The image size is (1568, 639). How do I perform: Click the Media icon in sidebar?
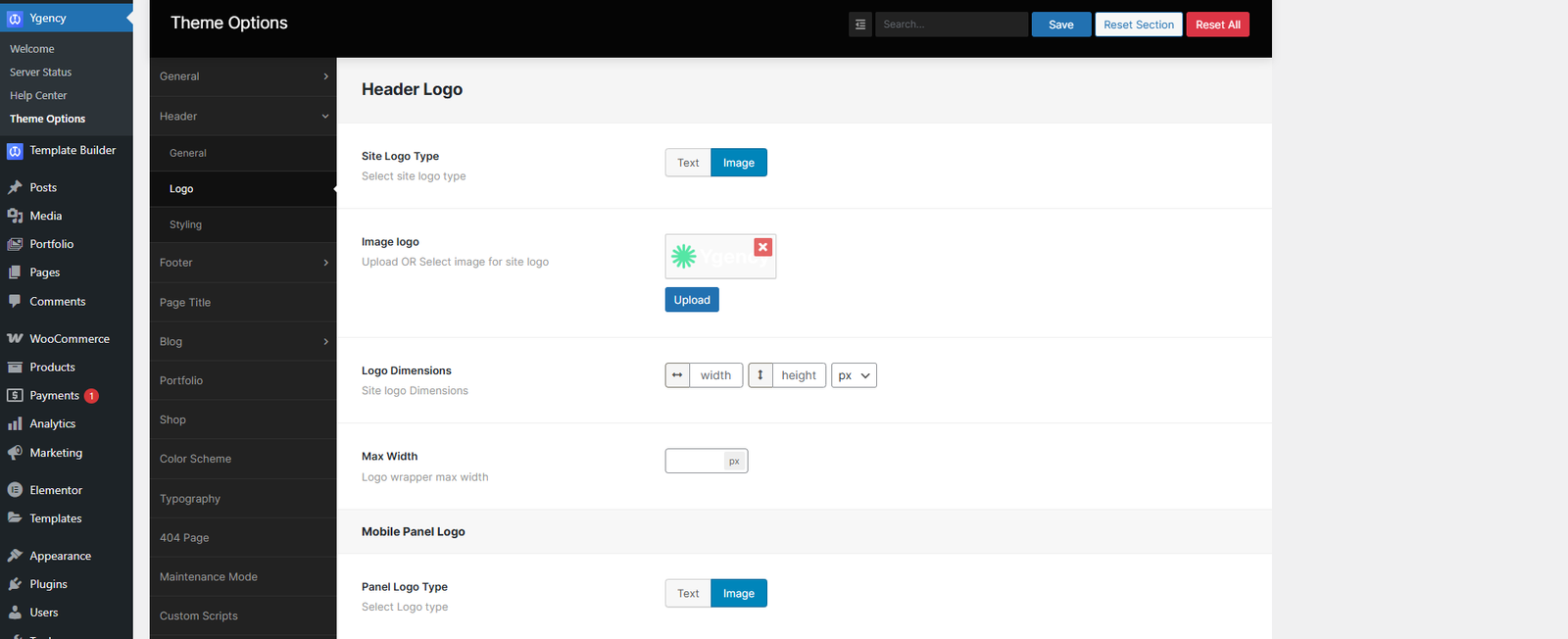pos(15,216)
